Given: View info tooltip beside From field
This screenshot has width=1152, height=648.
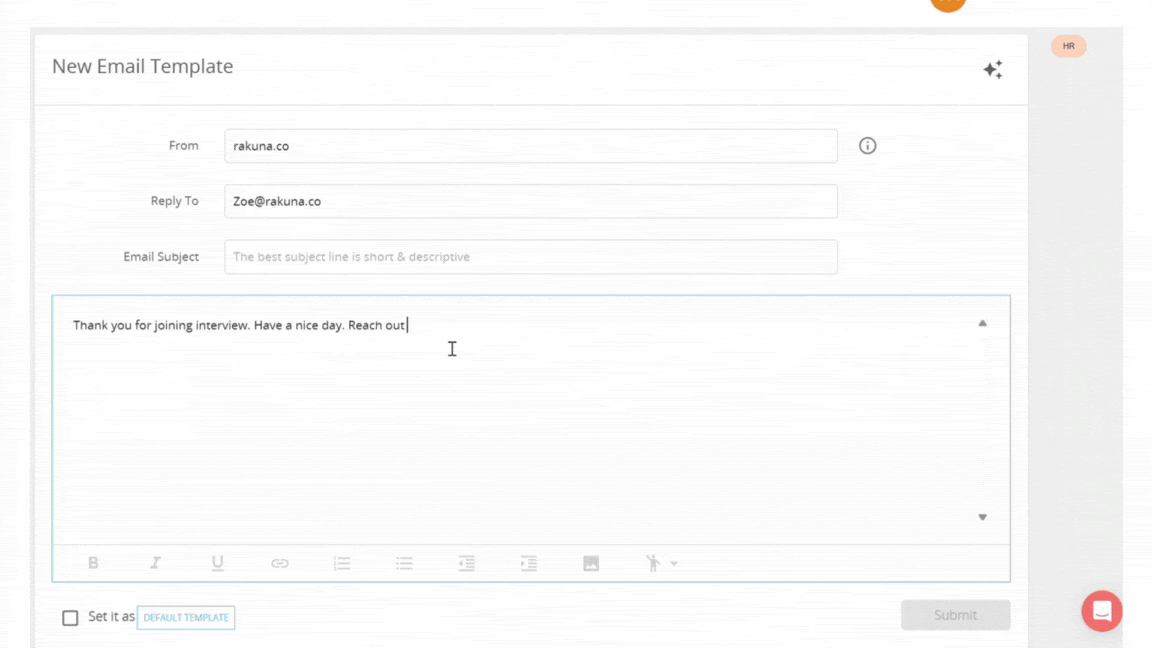Looking at the screenshot, I should 867,146.
